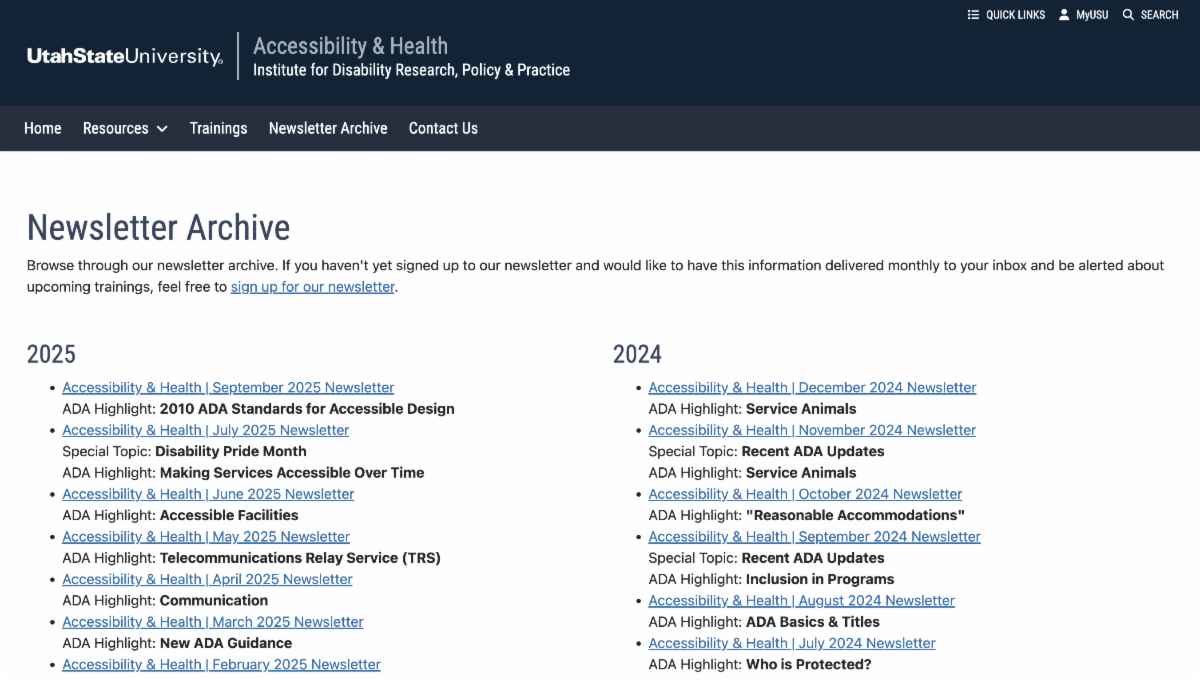Click 'Reasonable Accommodations' highlight text
The height and width of the screenshot is (680, 1200).
pyautogui.click(x=855, y=515)
